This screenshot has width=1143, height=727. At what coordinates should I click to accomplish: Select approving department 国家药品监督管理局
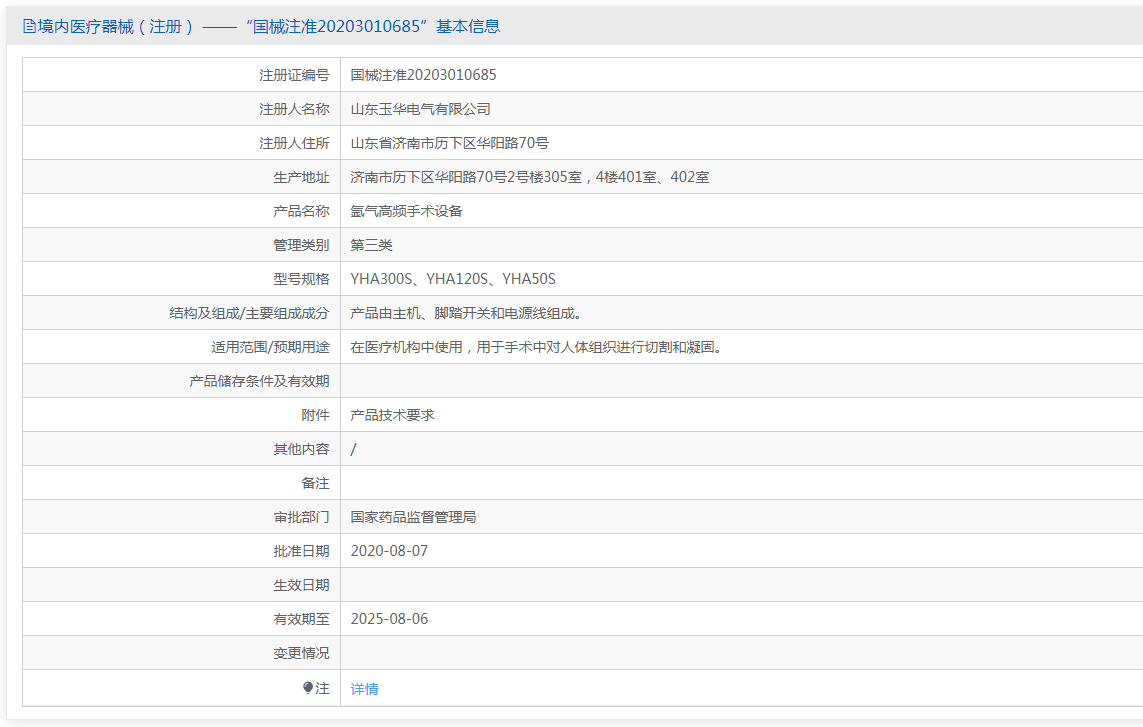coord(413,517)
